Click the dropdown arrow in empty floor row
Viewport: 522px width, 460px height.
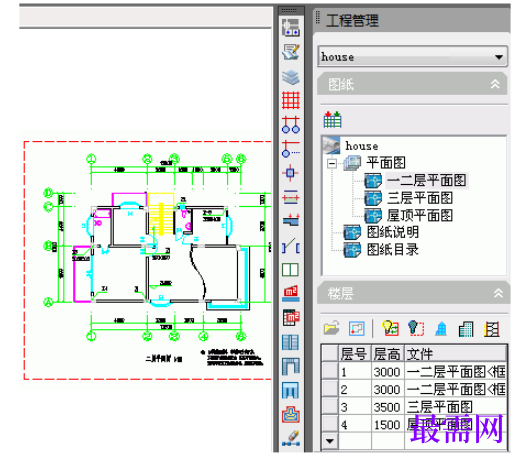coord(330,441)
